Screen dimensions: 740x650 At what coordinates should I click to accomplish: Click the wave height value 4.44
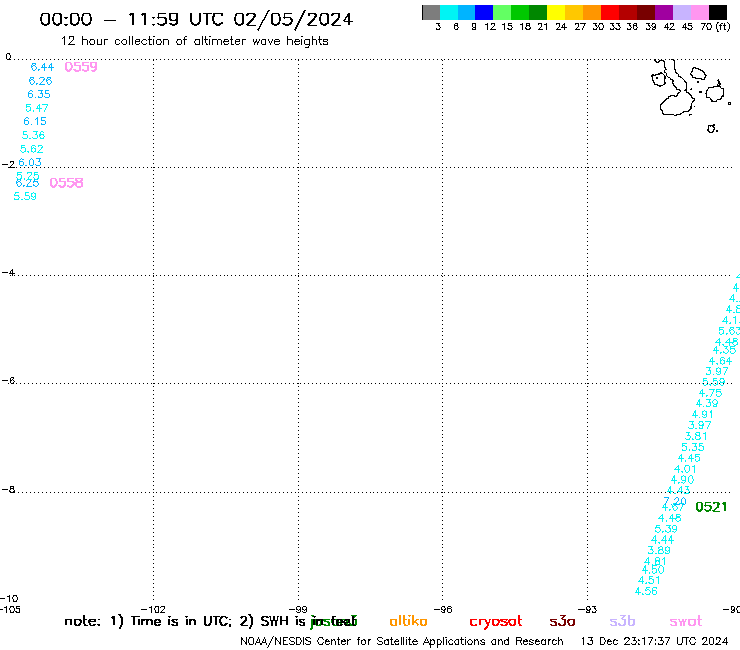pos(663,540)
